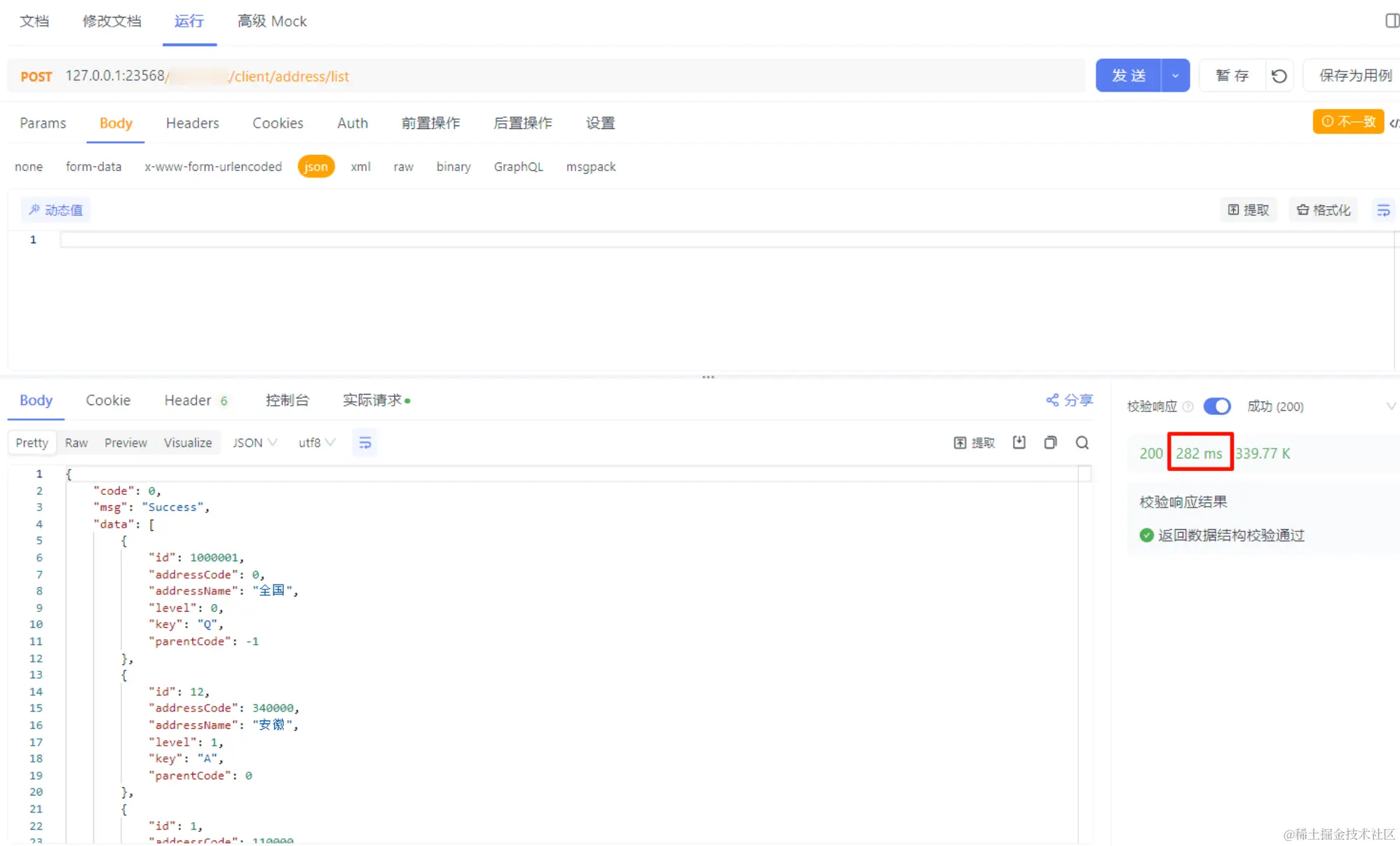
Task: Select the form-data body type
Action: point(93,166)
